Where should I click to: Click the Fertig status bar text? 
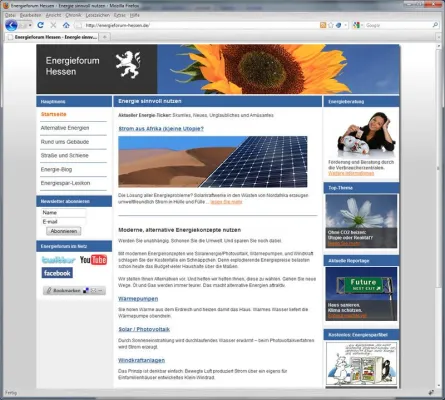pyautogui.click(x=11, y=393)
